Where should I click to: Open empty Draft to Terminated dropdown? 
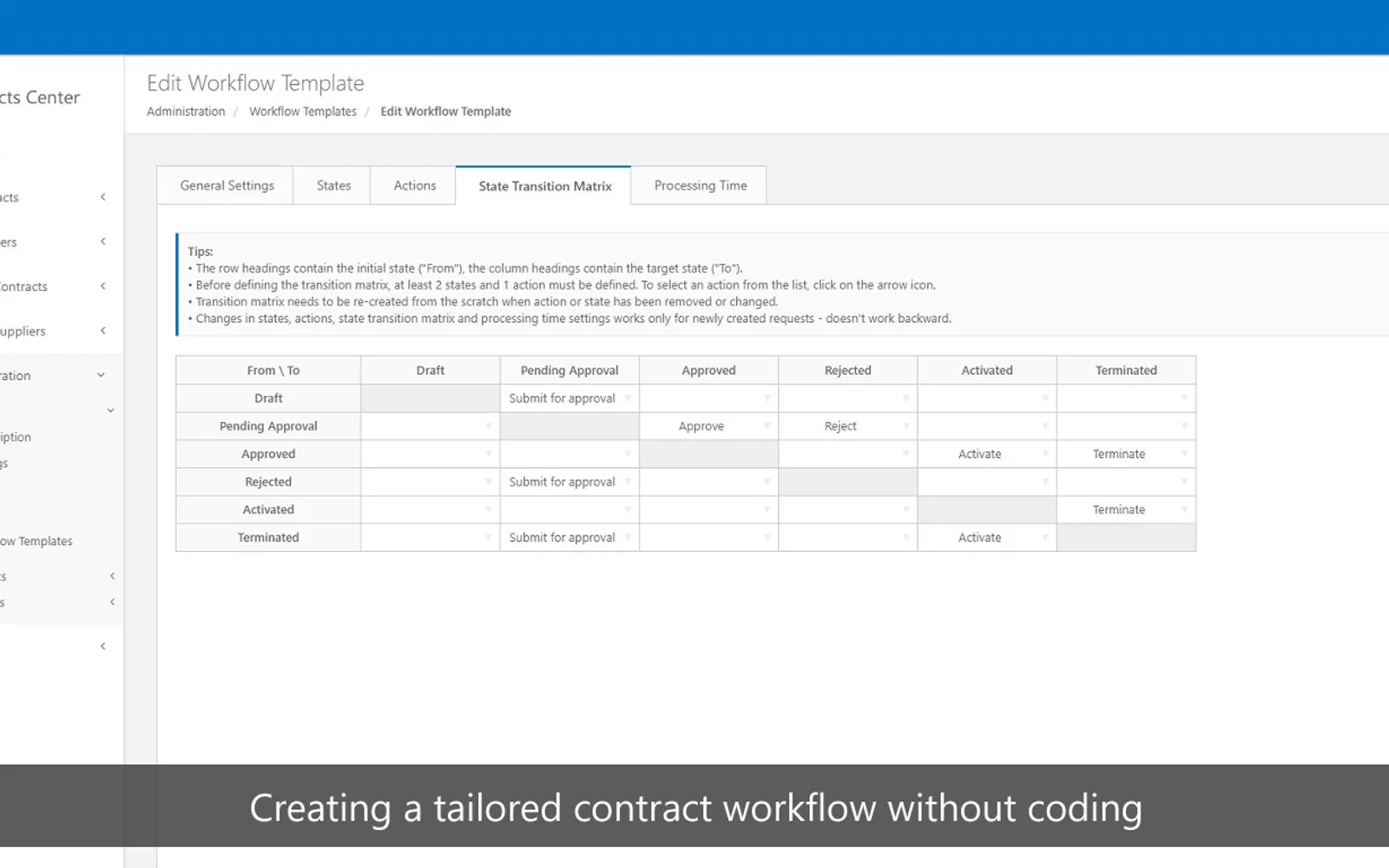[1126, 398]
